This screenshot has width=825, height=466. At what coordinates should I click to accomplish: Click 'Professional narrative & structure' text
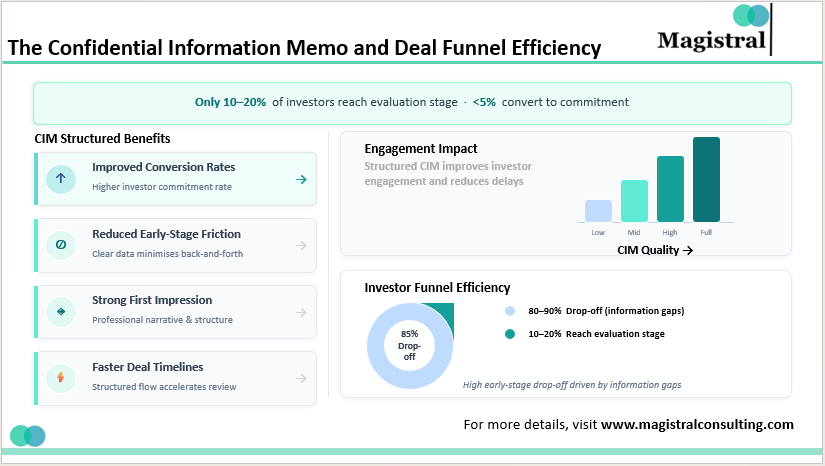[x=162, y=320]
